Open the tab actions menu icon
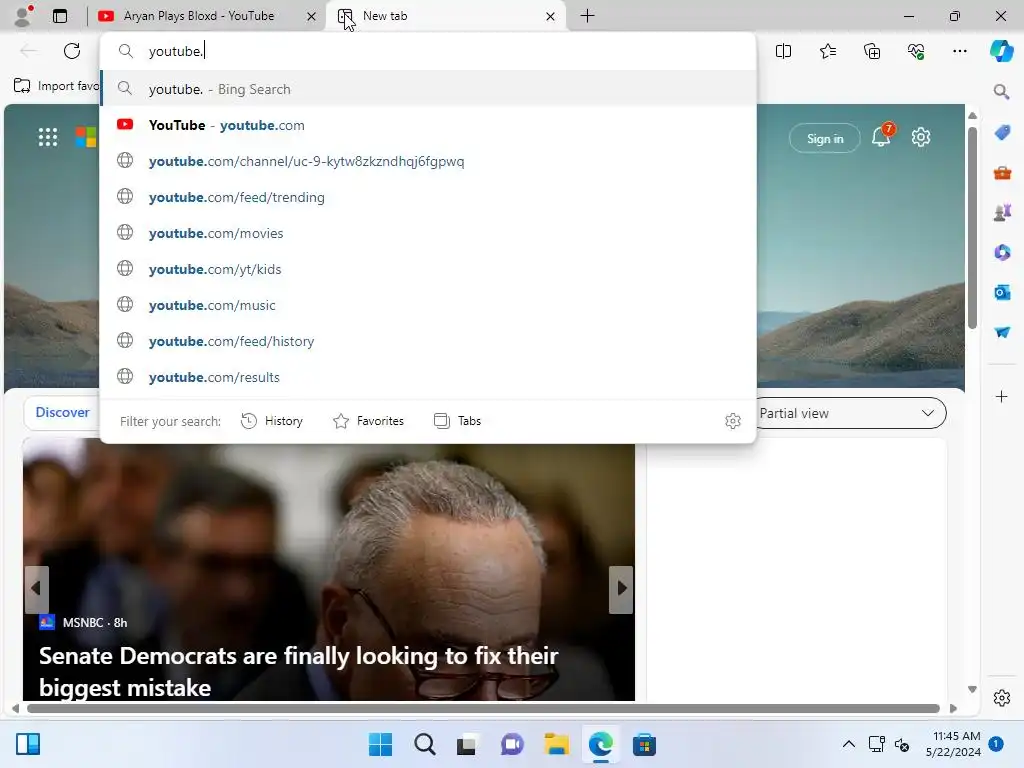This screenshot has width=1024, height=768. (x=60, y=16)
